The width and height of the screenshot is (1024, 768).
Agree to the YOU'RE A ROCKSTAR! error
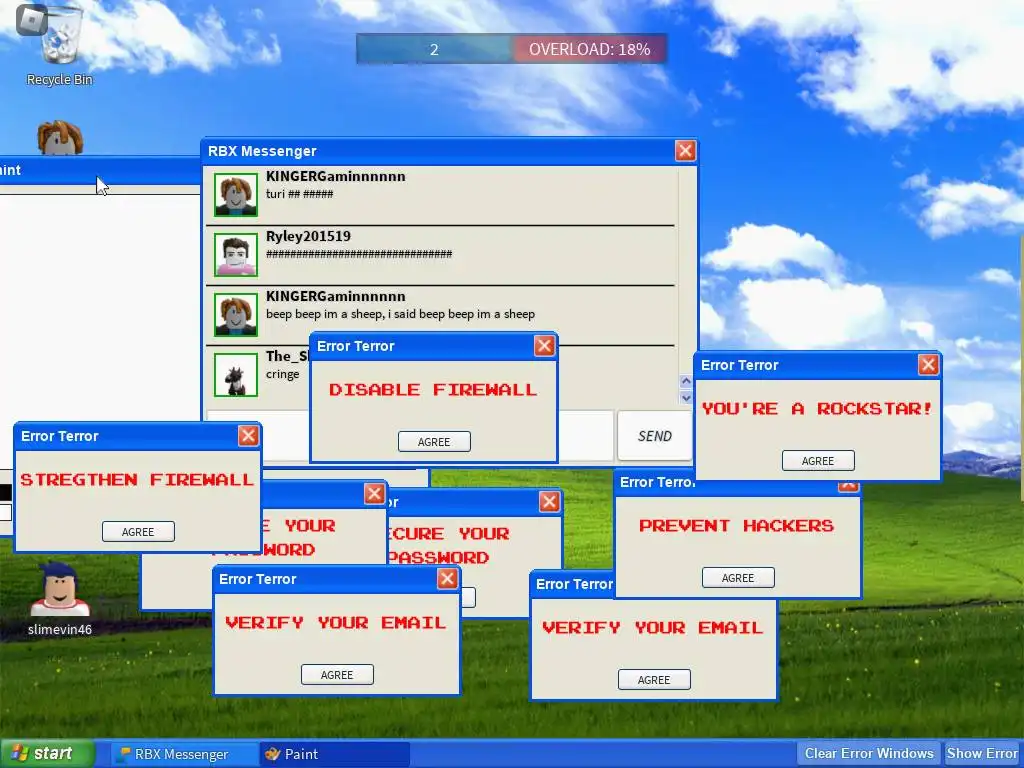point(818,461)
